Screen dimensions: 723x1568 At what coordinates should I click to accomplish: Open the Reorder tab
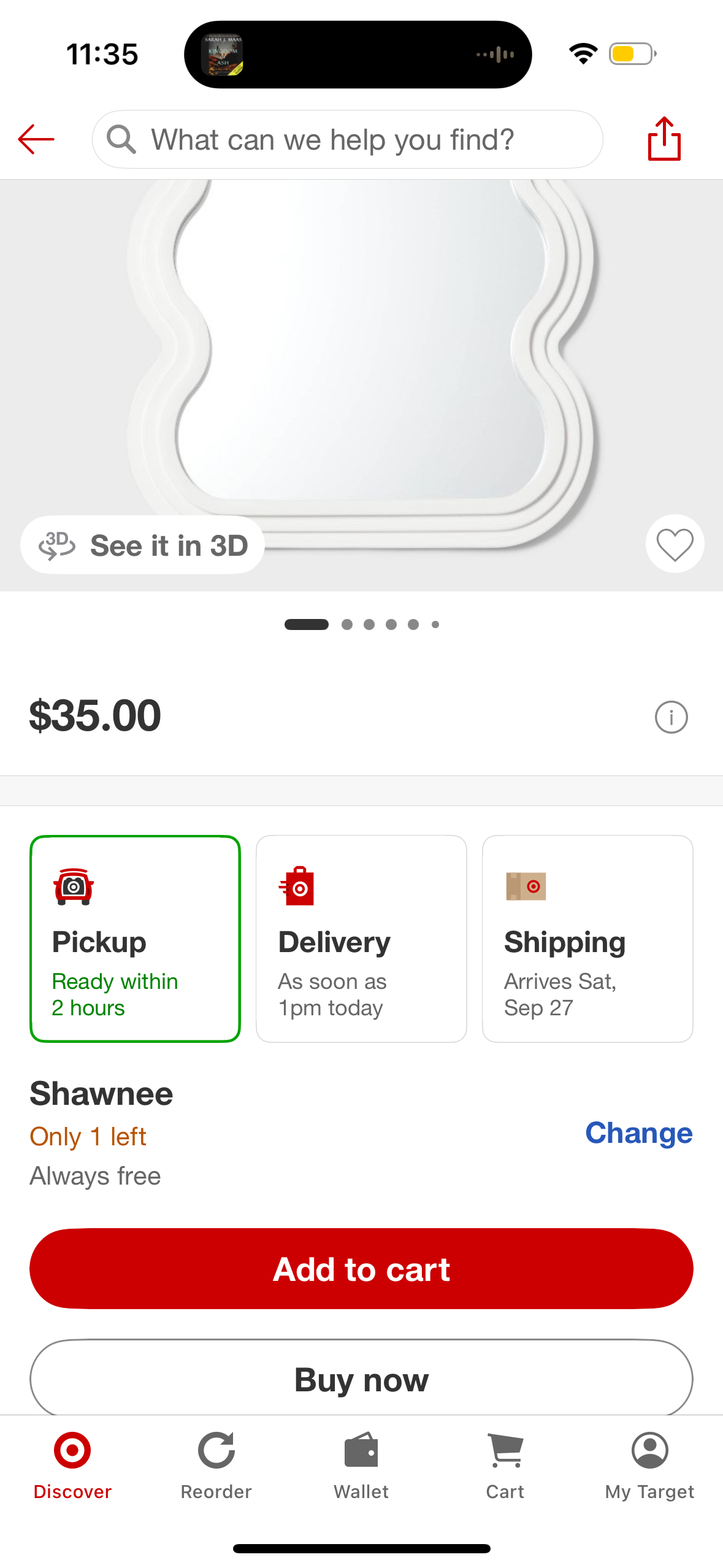[x=216, y=1464]
